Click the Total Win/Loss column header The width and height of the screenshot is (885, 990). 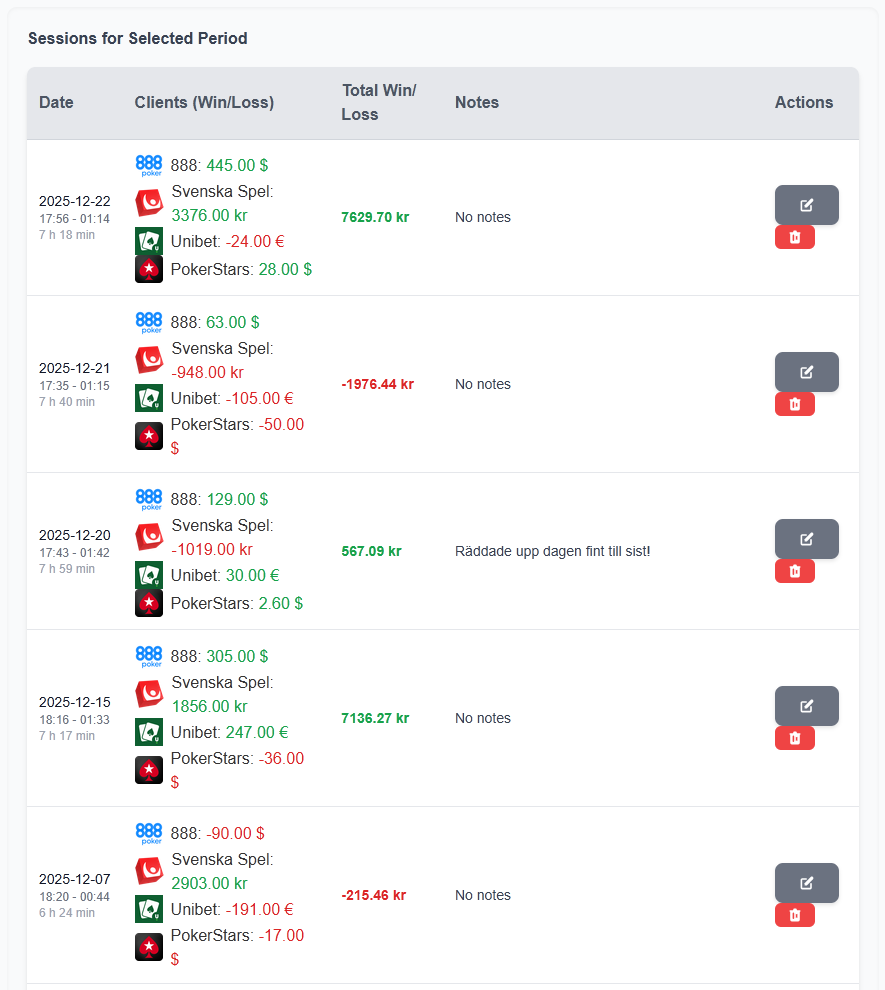tap(379, 102)
